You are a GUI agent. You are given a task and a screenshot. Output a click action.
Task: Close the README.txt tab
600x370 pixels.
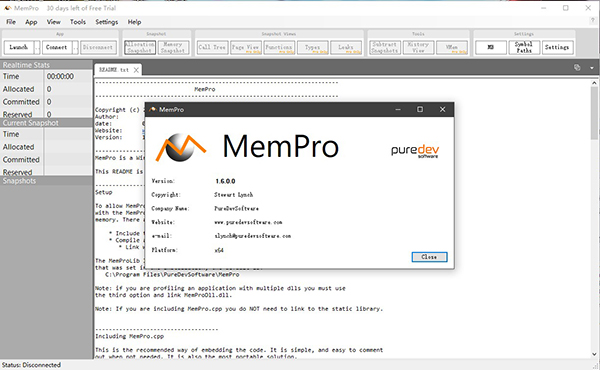[136, 70]
